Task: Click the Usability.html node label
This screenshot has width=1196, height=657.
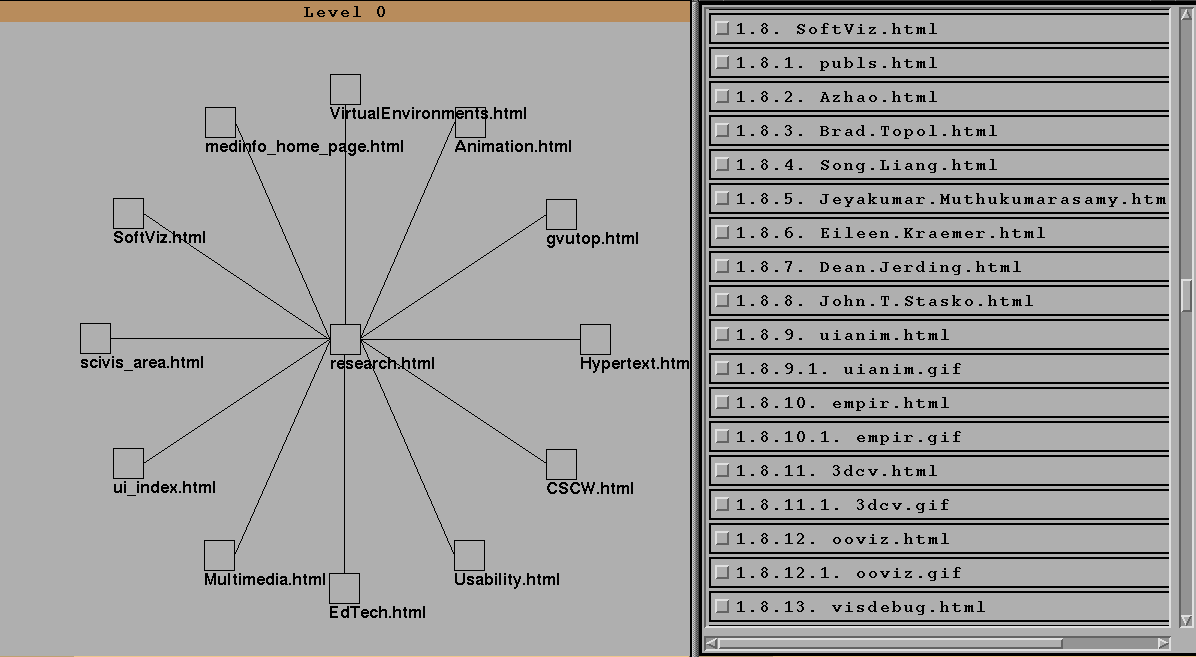Action: click(506, 580)
